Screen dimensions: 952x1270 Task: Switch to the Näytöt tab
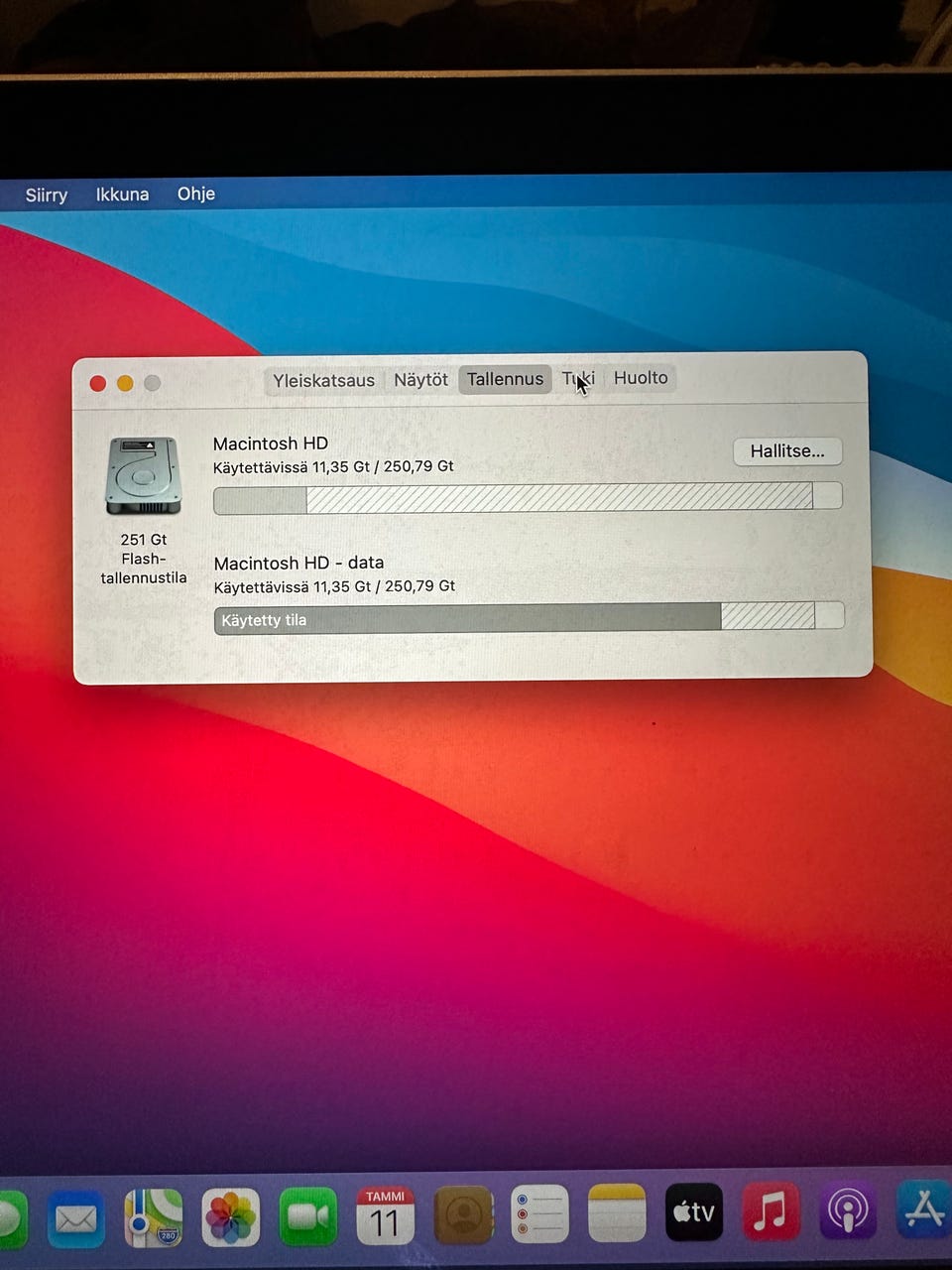click(420, 379)
